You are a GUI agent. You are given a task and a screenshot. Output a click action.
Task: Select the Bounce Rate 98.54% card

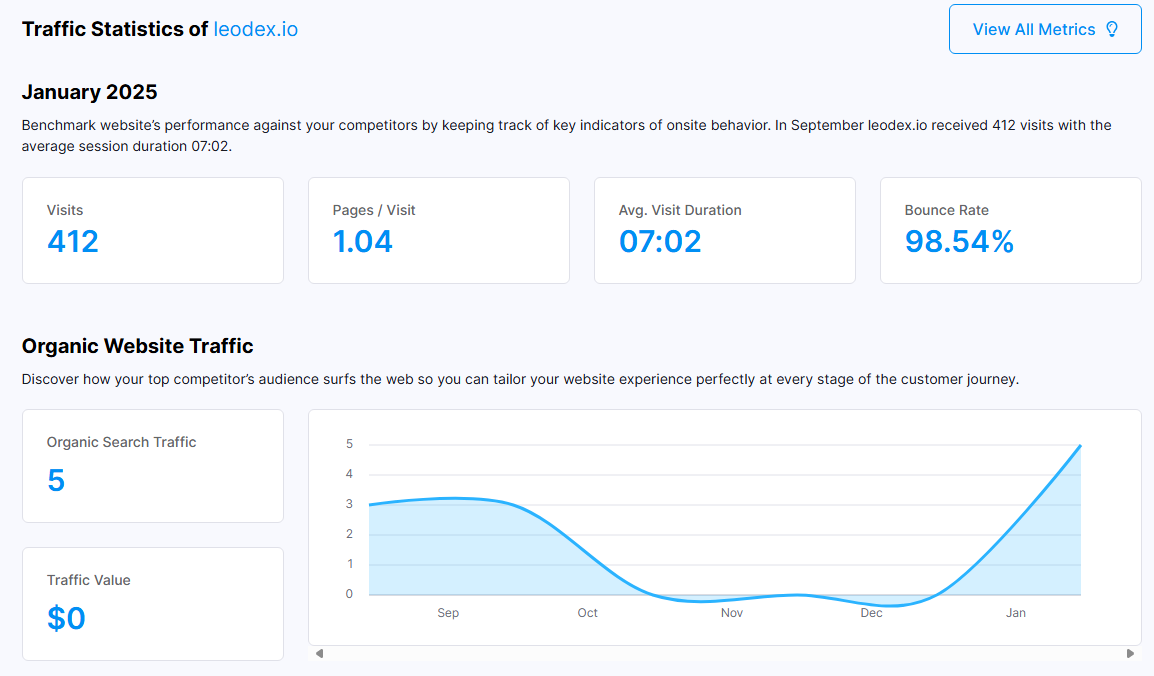1010,230
